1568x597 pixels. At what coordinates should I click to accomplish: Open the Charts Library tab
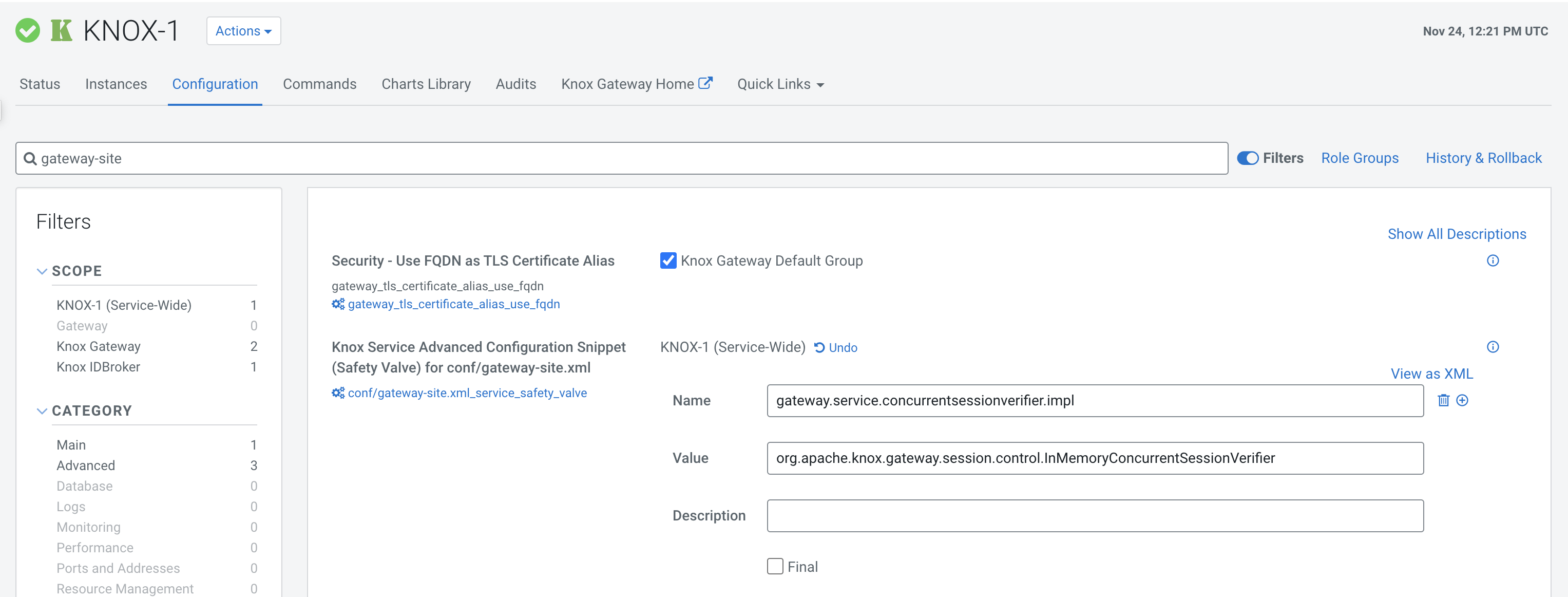click(426, 84)
